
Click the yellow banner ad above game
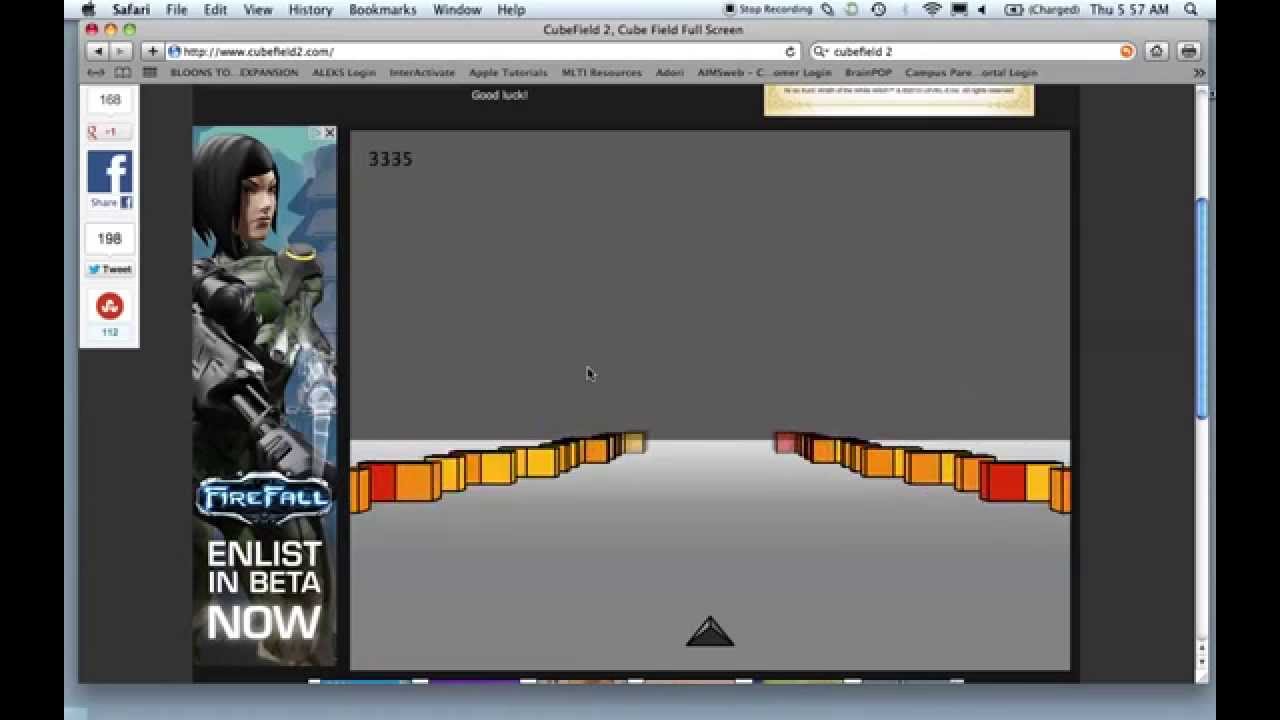[899, 99]
